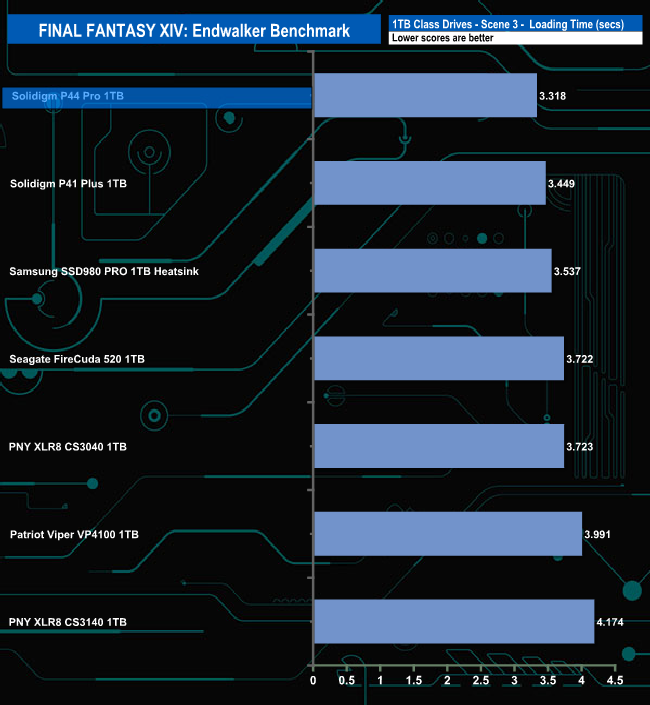Select the Solidigm P44 Pro 1TB label

pos(67,96)
